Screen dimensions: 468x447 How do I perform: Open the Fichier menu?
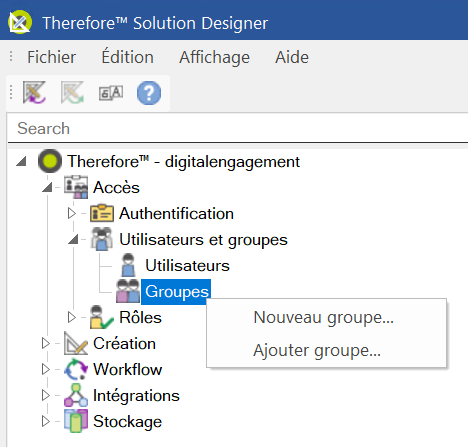[51, 57]
